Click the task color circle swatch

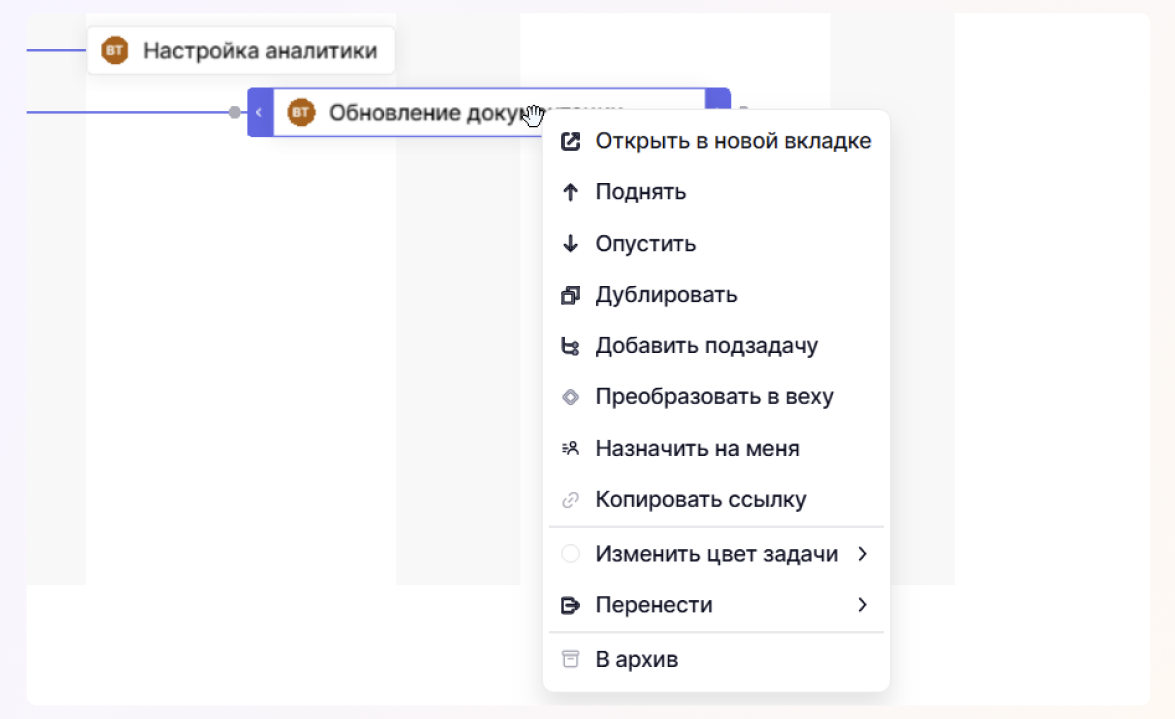[x=571, y=554]
